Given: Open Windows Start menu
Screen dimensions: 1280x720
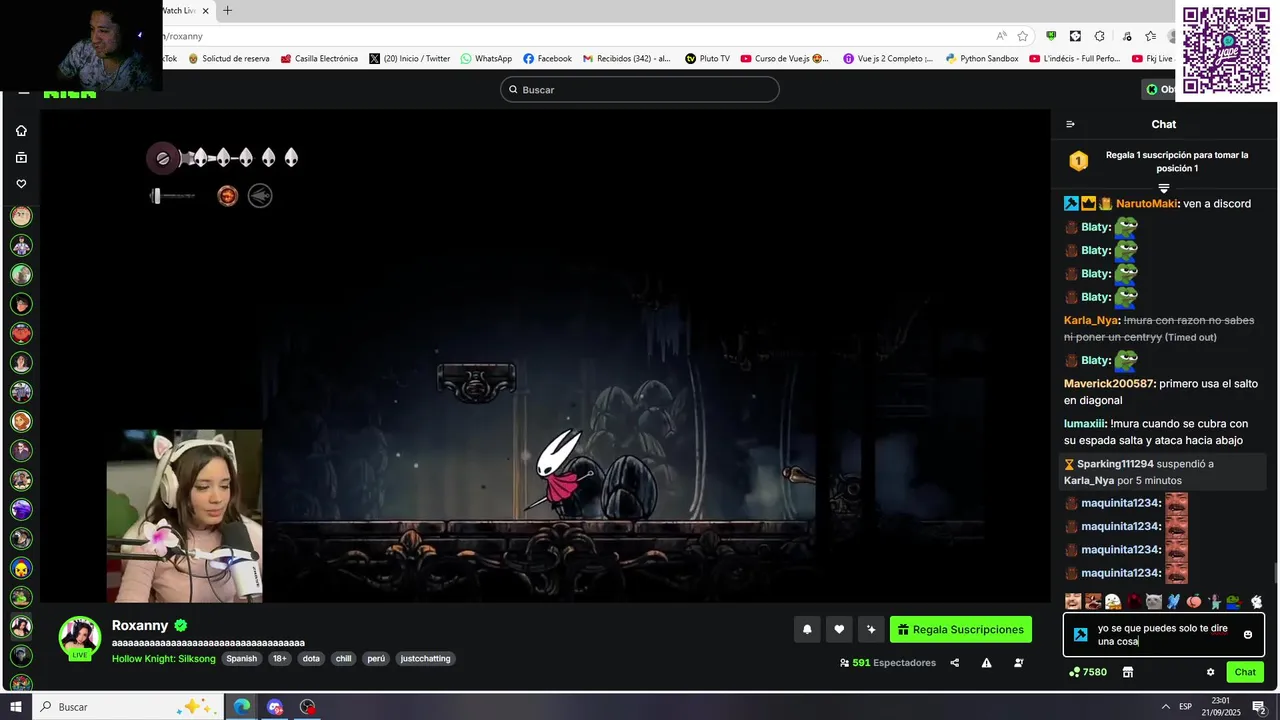Looking at the screenshot, I should [x=16, y=707].
